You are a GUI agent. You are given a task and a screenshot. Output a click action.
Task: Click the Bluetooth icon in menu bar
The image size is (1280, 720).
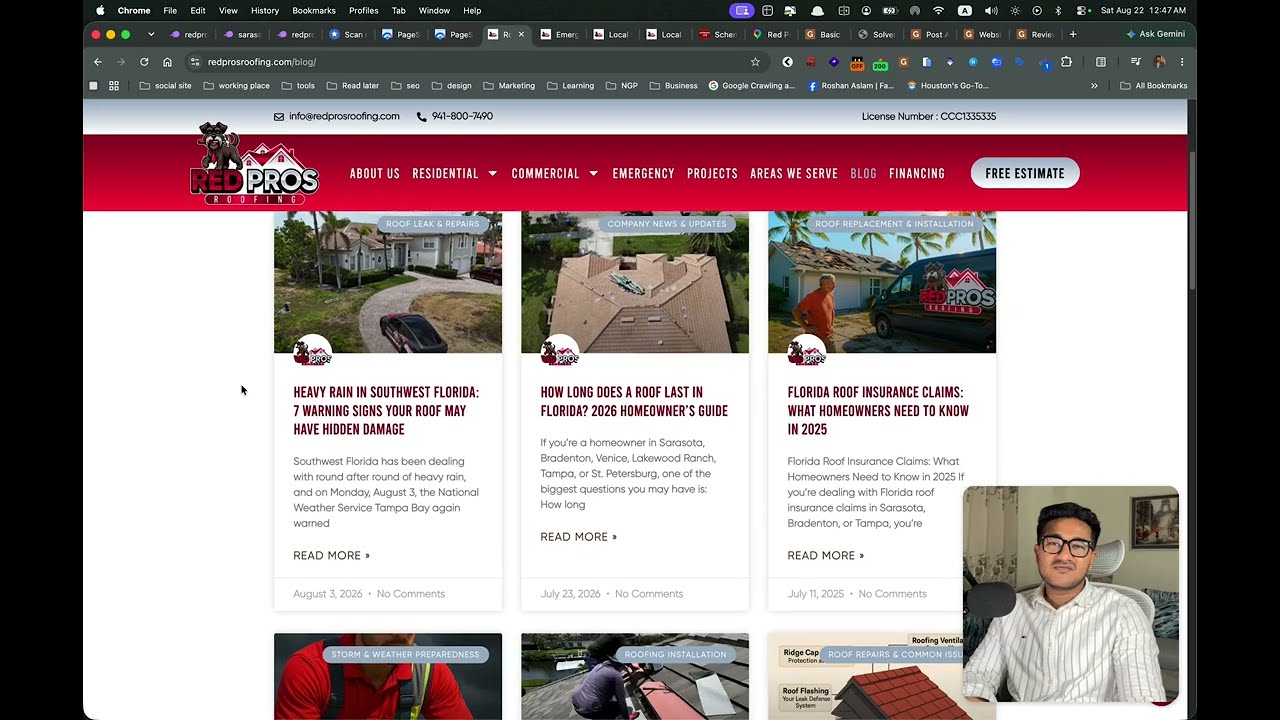(1059, 10)
